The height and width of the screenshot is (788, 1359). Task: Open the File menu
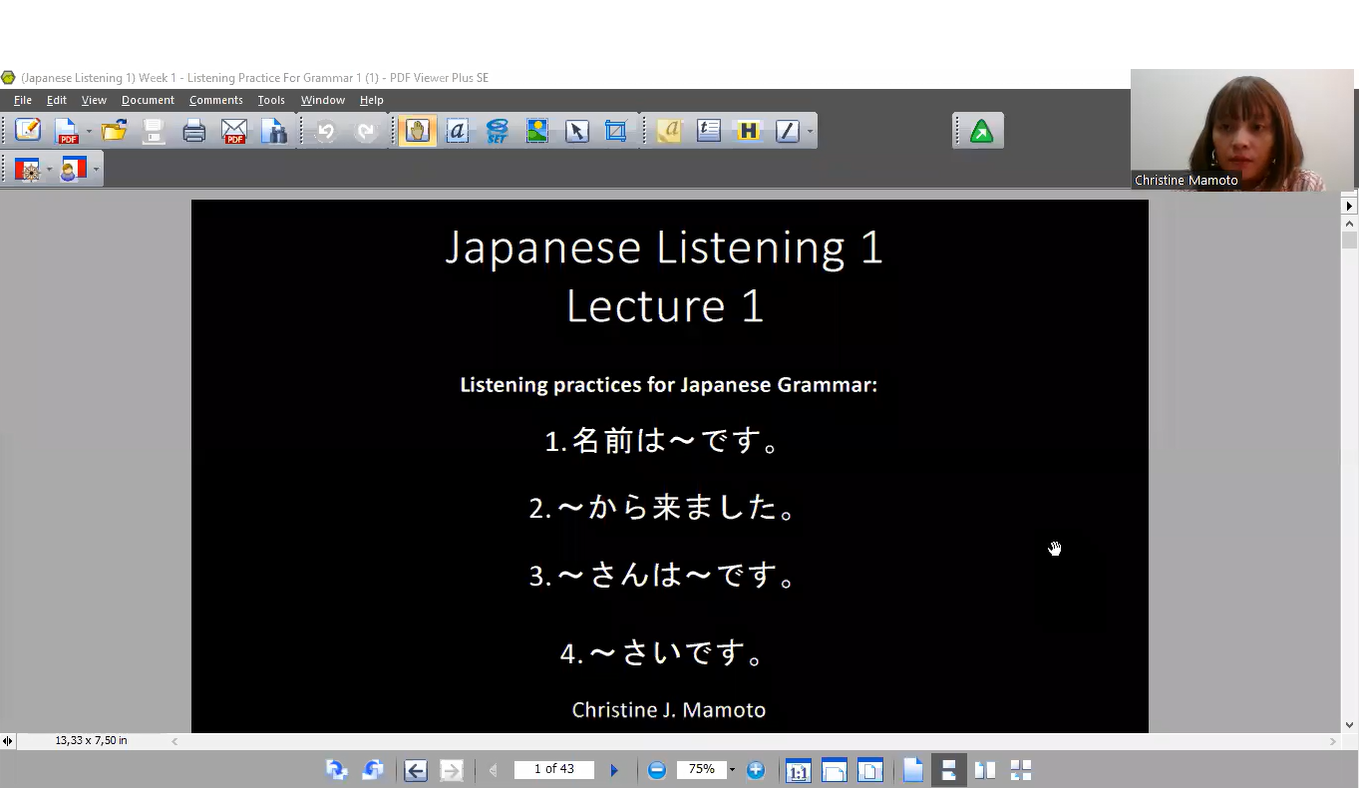coord(23,100)
